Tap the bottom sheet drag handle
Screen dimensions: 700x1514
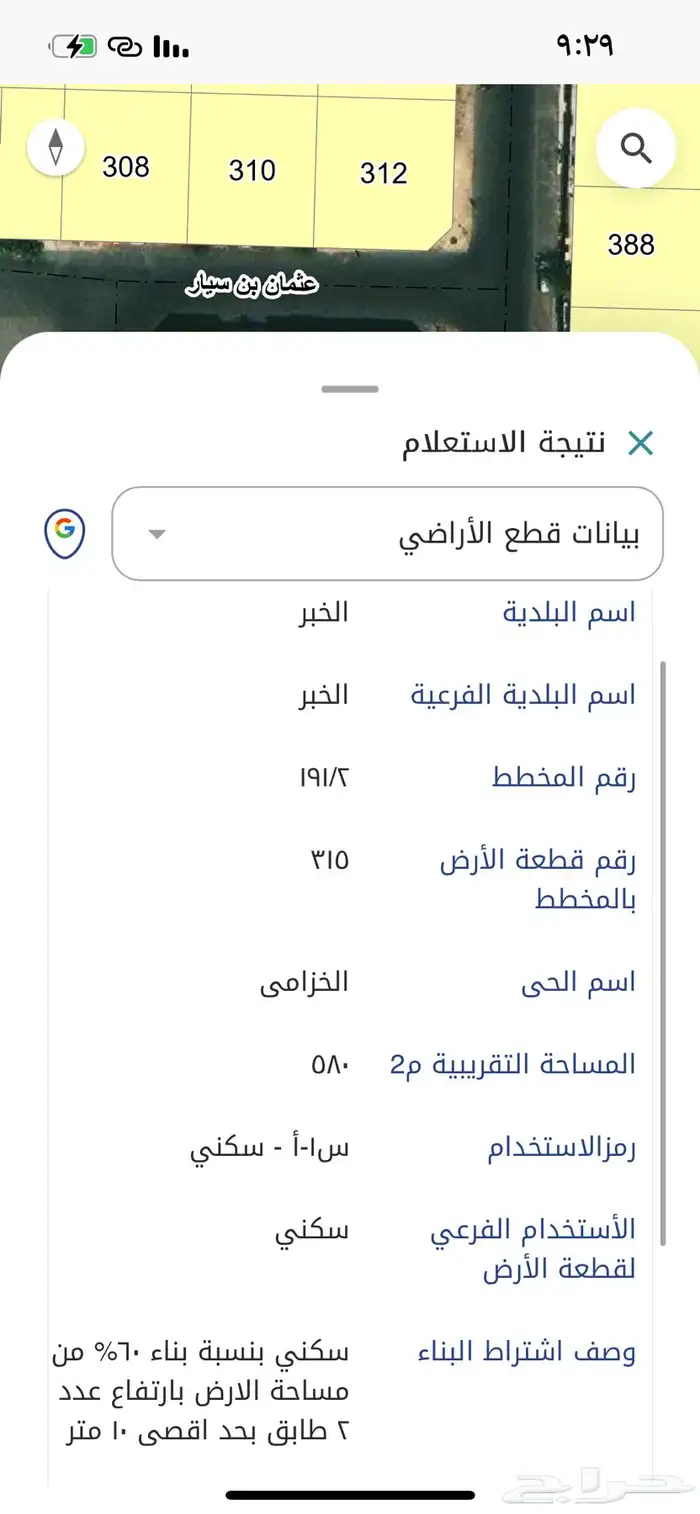point(350,389)
